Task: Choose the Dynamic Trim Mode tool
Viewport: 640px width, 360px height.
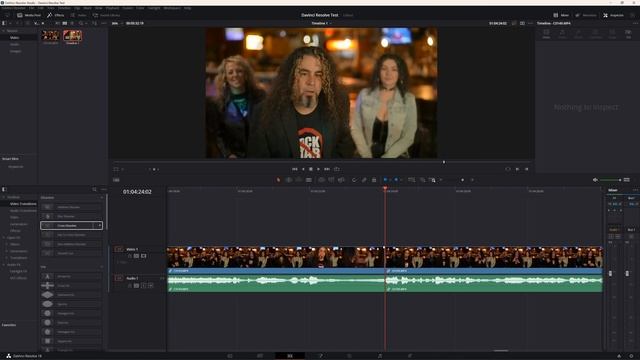Action: pos(299,180)
